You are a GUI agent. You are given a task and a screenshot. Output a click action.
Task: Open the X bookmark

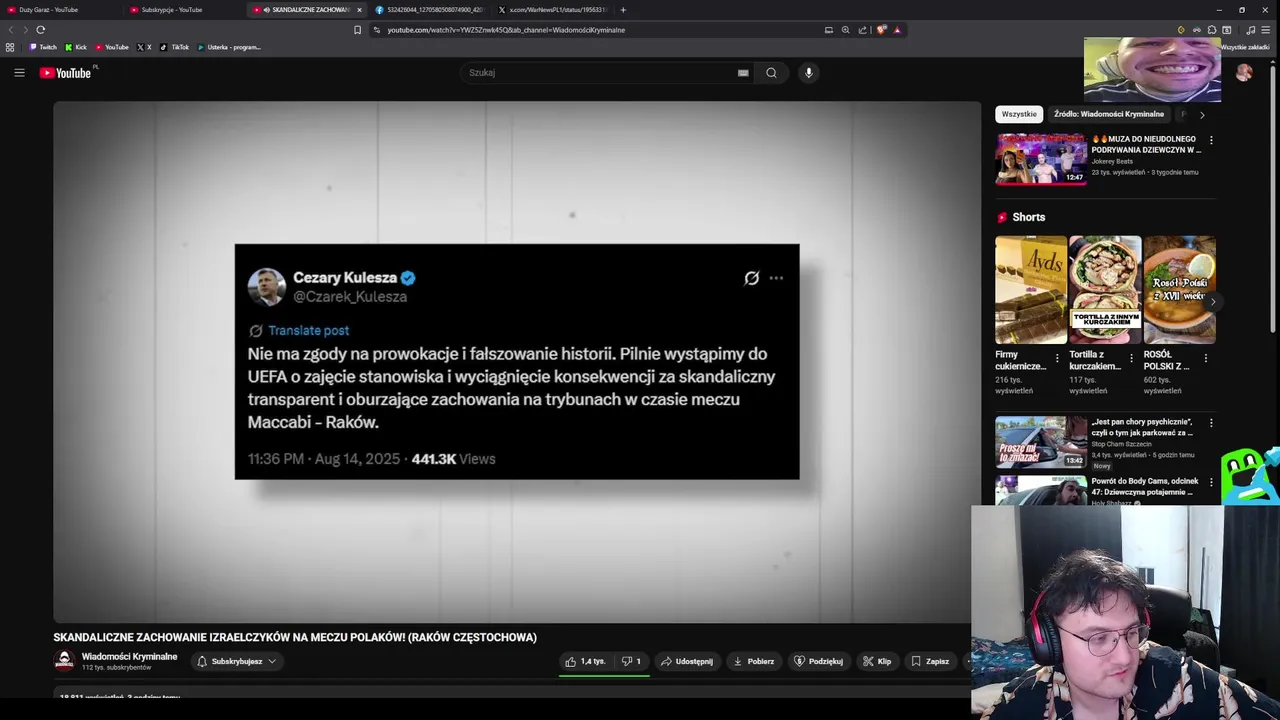[x=144, y=47]
